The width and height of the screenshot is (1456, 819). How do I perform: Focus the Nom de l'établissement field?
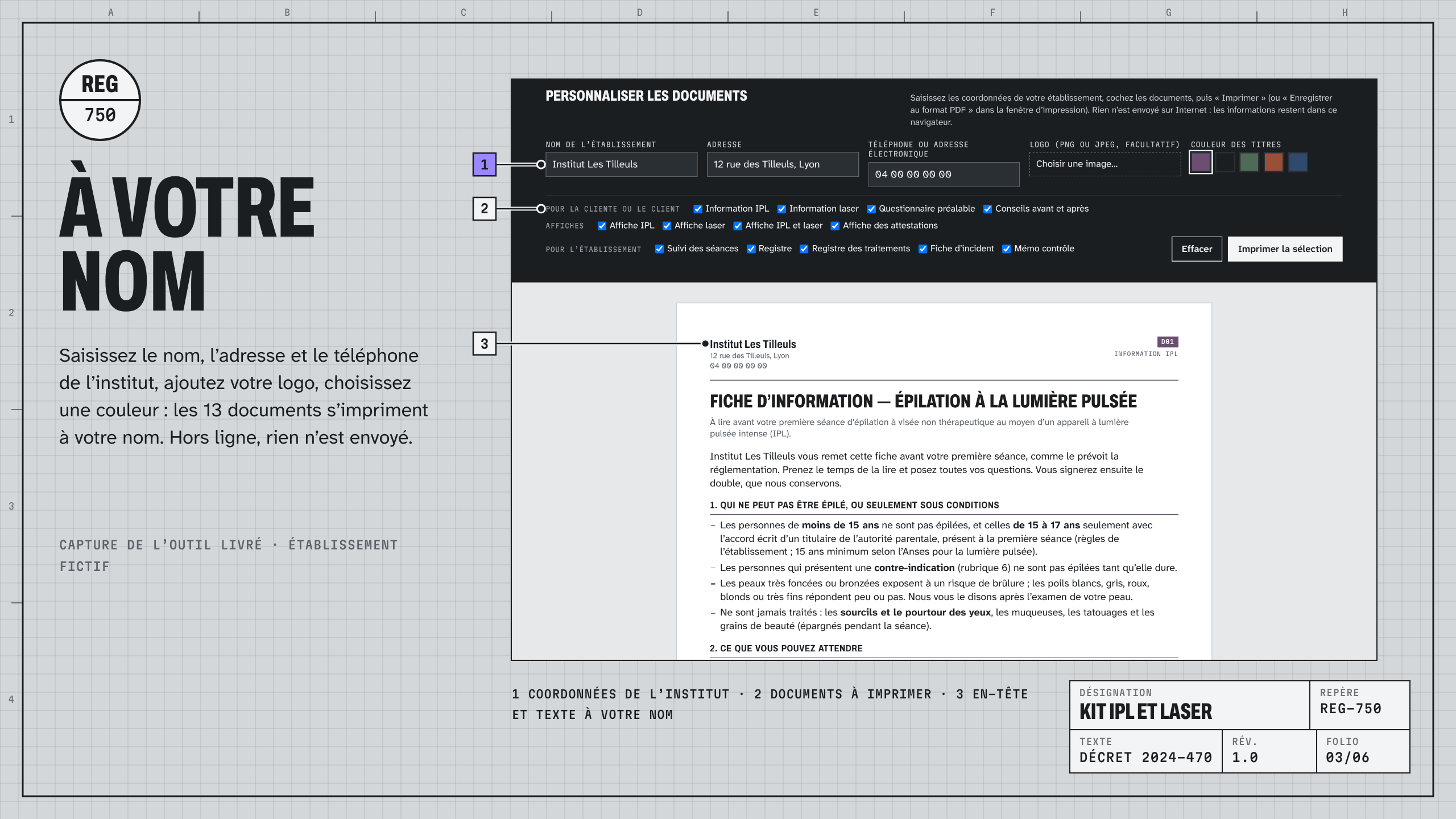pyautogui.click(x=621, y=164)
